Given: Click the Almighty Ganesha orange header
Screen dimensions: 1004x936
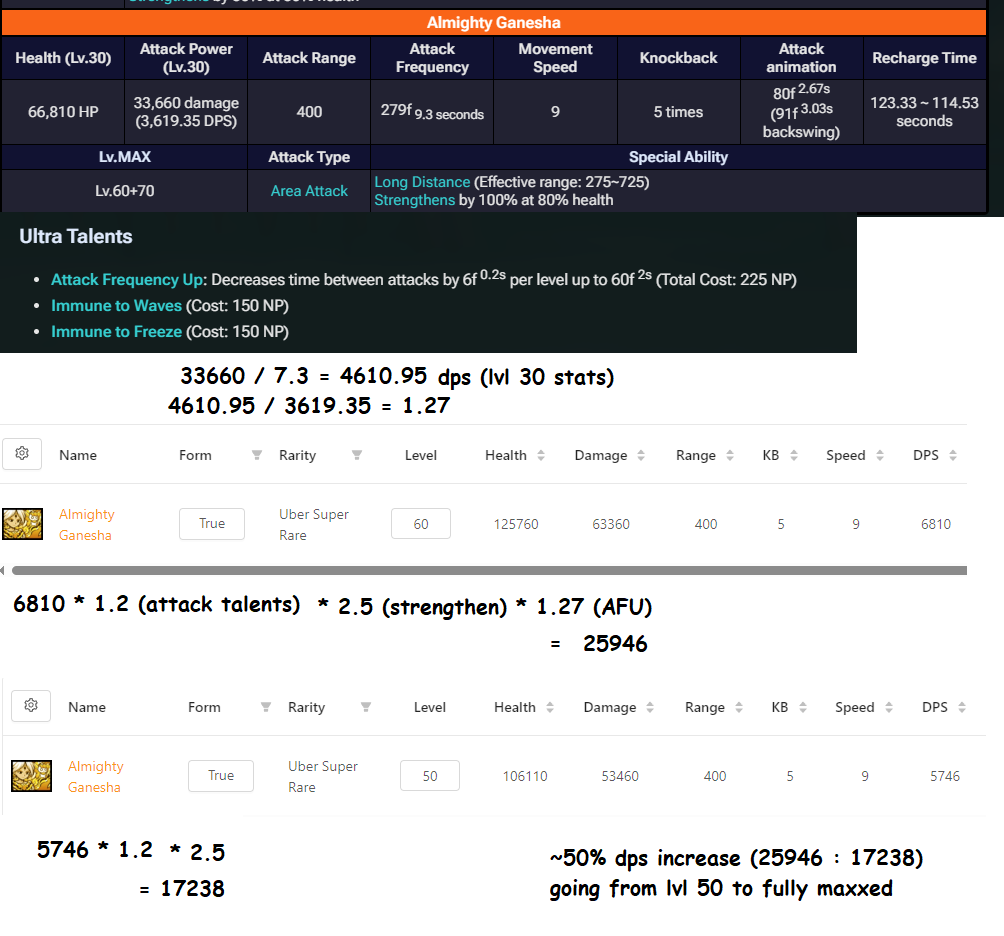Looking at the screenshot, I should tap(494, 22).
